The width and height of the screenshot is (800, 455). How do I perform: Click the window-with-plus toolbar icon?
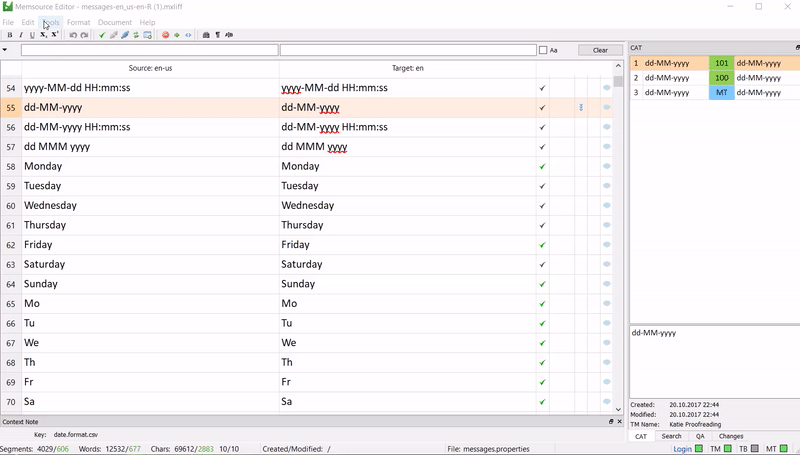pos(147,35)
